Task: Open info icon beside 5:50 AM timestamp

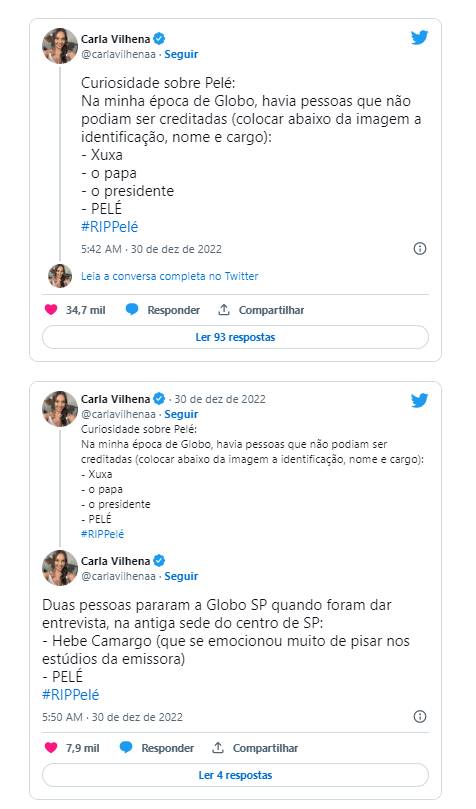Action: 420,716
